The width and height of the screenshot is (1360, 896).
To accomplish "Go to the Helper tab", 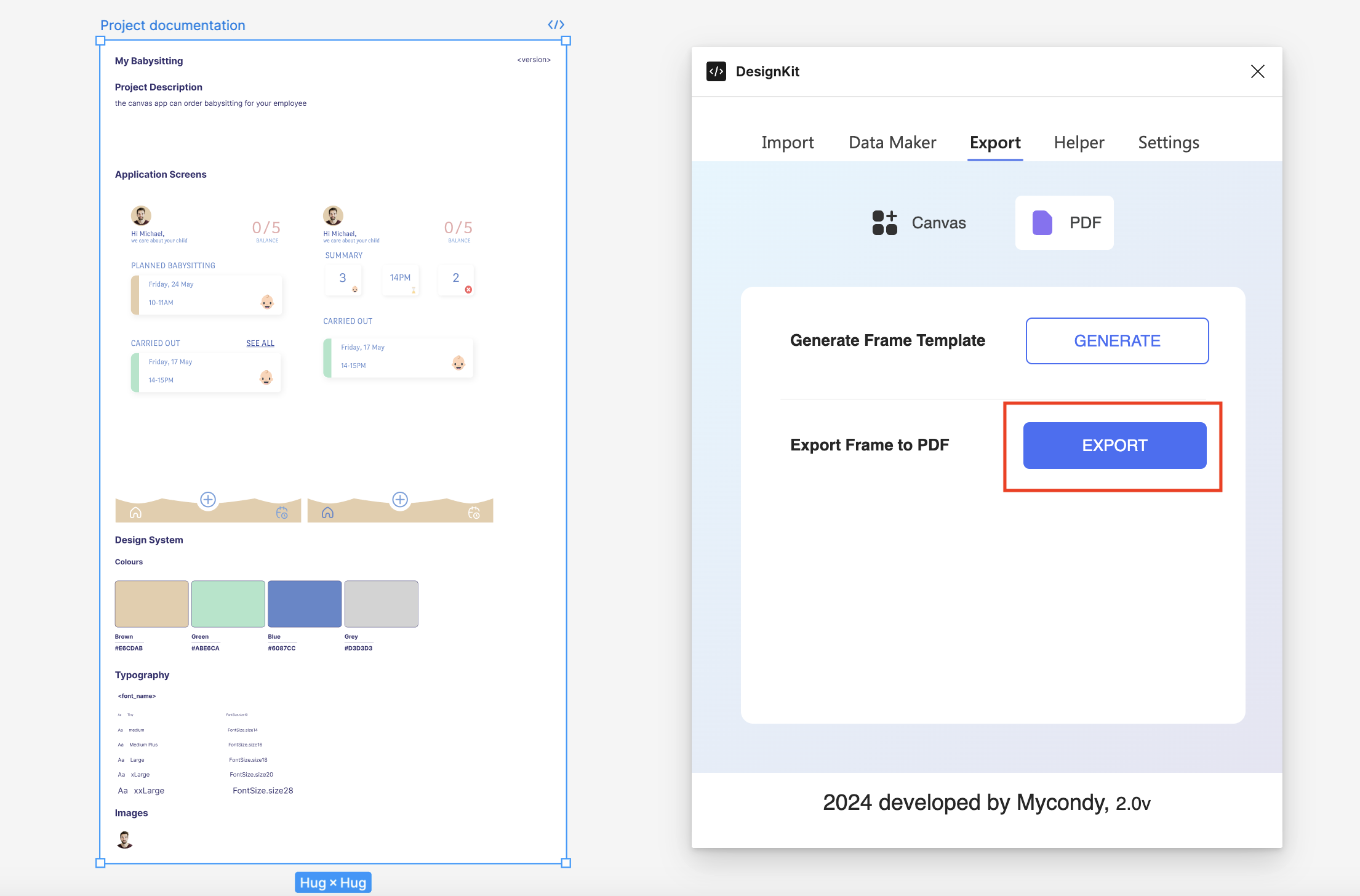I will pyautogui.click(x=1079, y=143).
